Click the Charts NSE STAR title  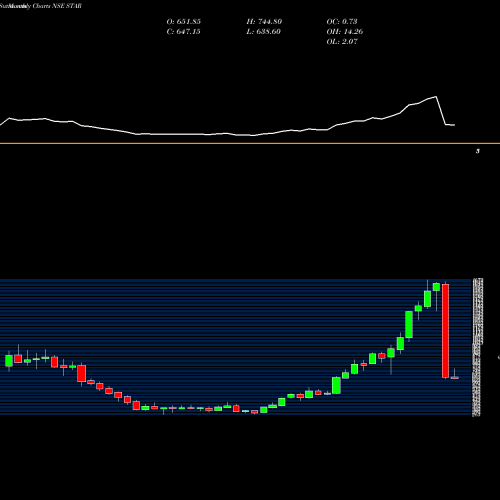tap(57, 6)
